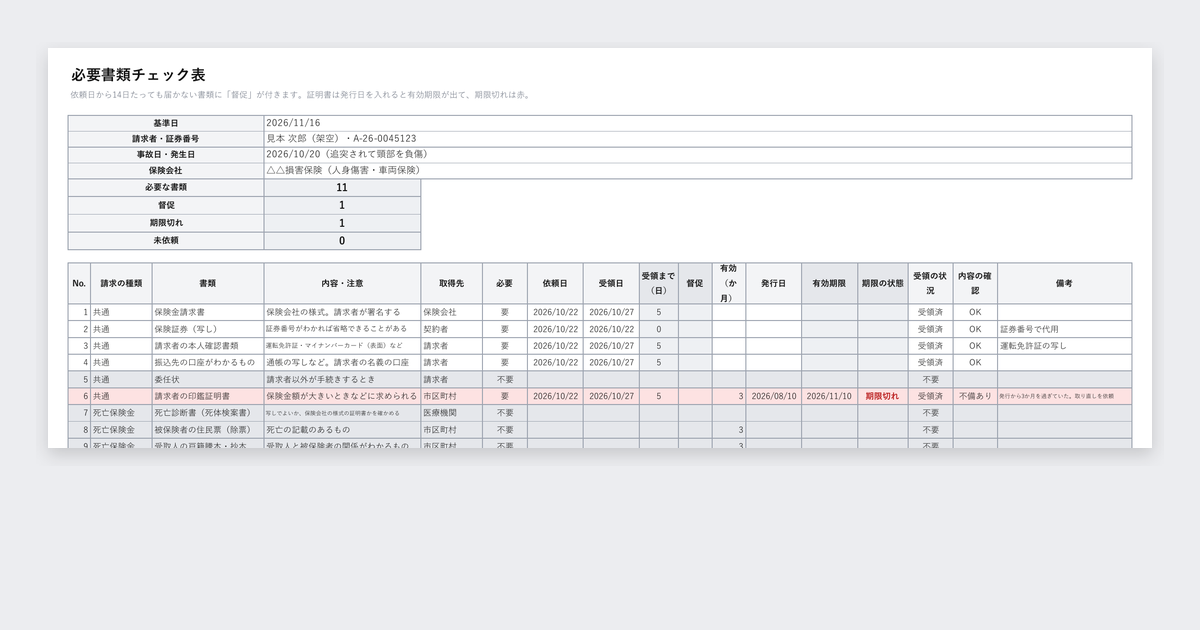The width and height of the screenshot is (1200, 630).
Task: Click the 取得先 column header
Action: point(451,284)
